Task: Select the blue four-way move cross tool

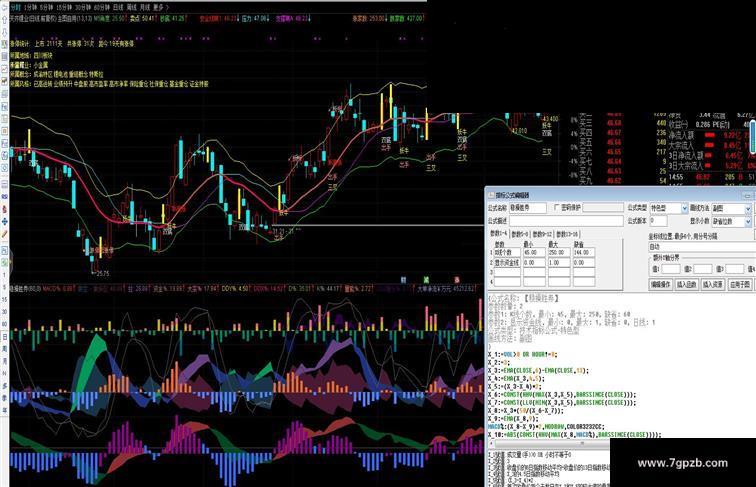Action: 5,221
